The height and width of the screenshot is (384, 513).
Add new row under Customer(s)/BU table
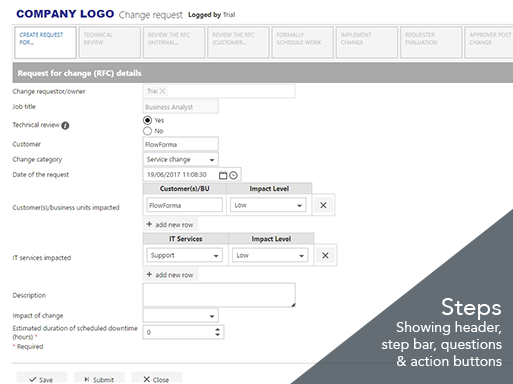170,225
